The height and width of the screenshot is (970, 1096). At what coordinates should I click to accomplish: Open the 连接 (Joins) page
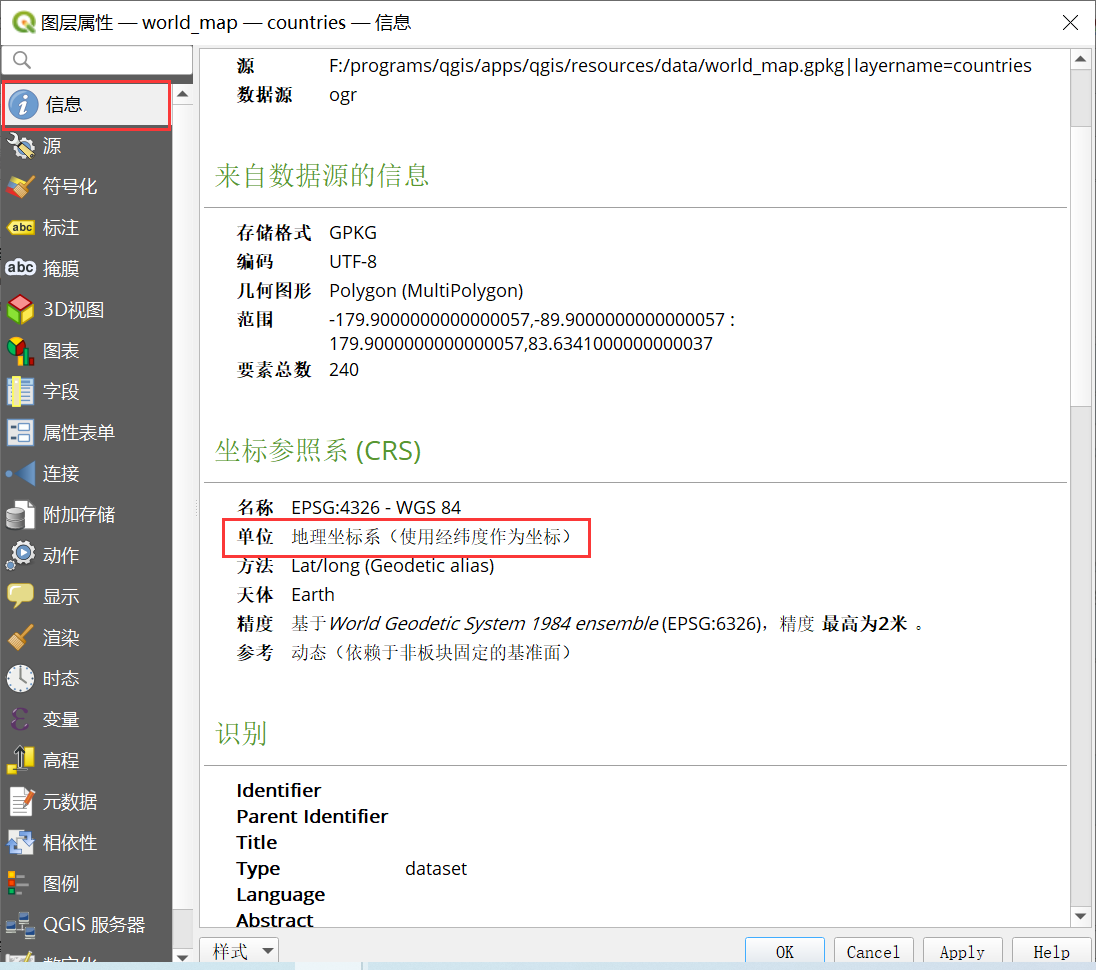[87, 474]
